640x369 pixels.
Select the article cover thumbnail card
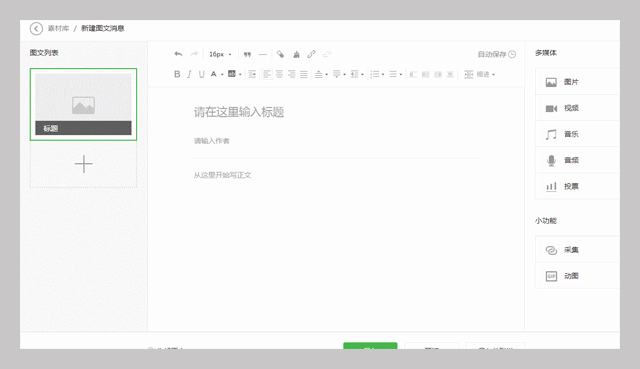click(x=83, y=104)
